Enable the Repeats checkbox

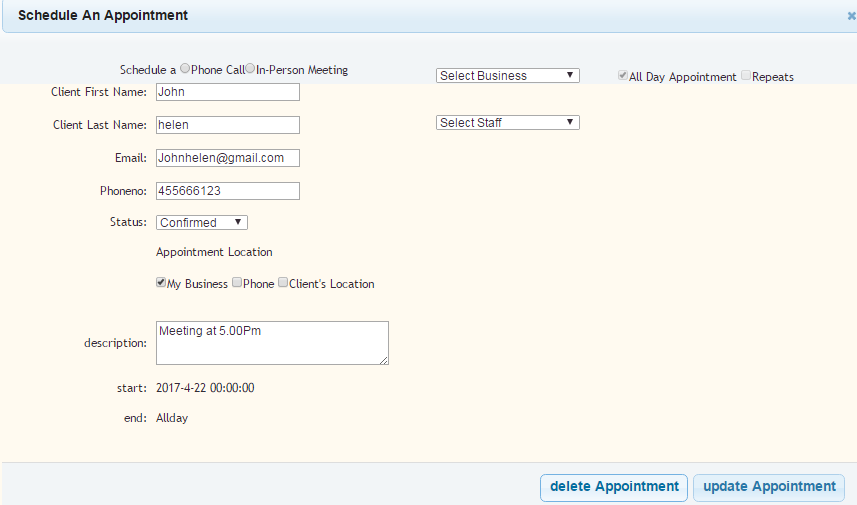[x=746, y=75]
